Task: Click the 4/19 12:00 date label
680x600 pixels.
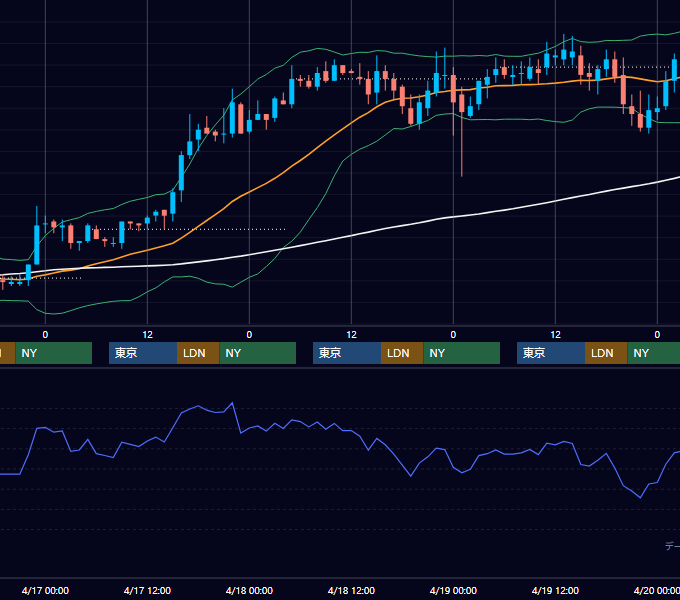Action: coord(555,590)
